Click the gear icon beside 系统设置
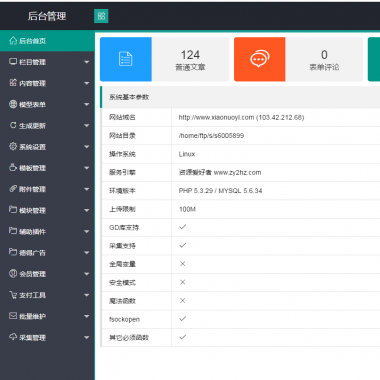The image size is (380, 380). 13,146
